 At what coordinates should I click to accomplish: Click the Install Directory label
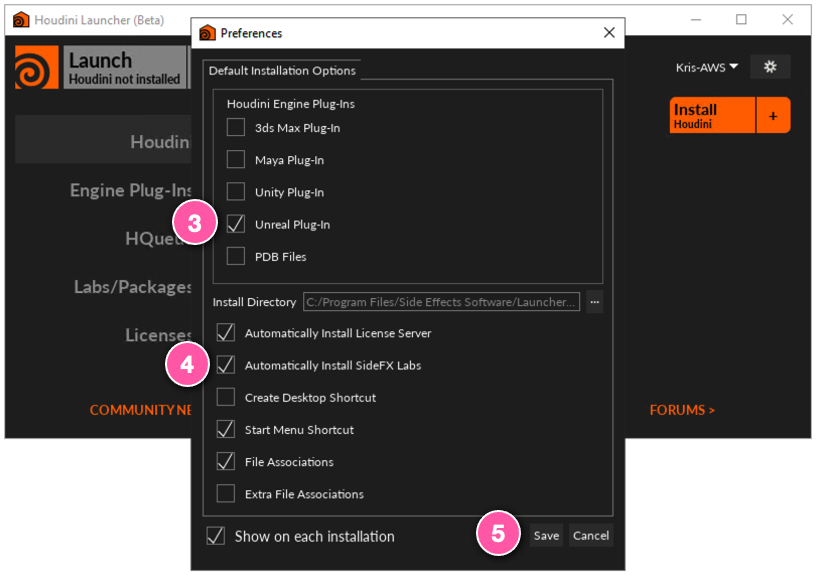(254, 302)
